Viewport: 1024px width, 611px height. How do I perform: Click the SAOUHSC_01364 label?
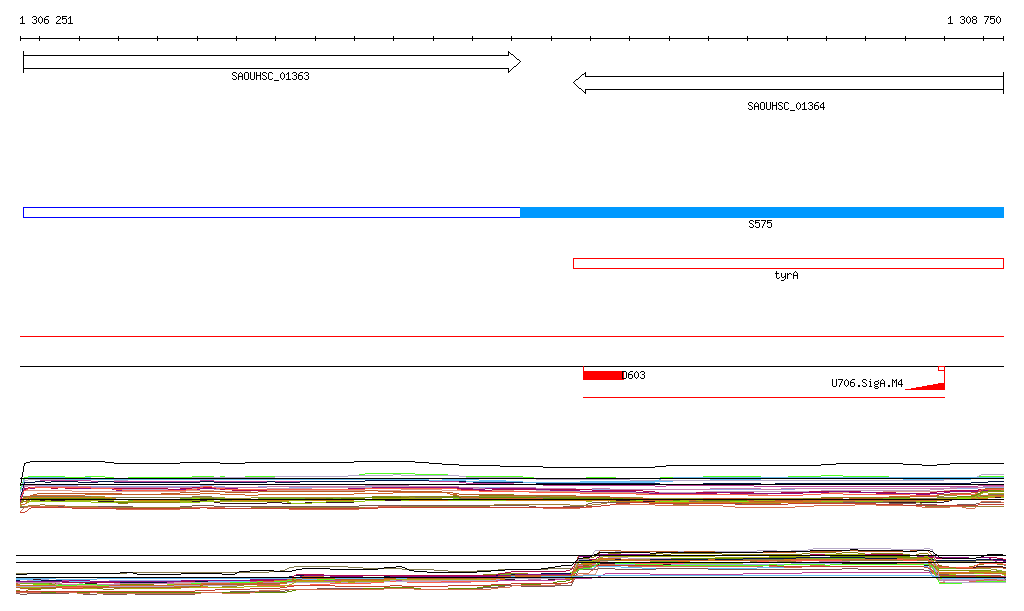(786, 106)
